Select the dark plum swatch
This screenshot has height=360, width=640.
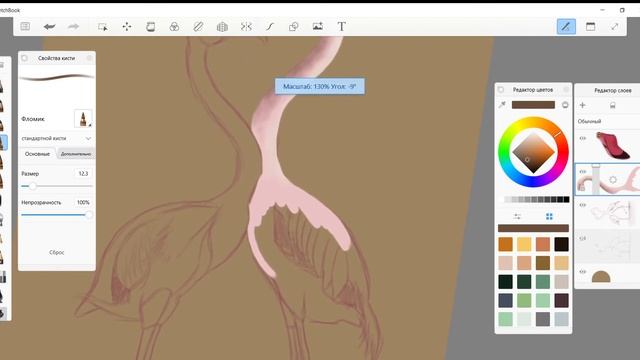pos(562,300)
